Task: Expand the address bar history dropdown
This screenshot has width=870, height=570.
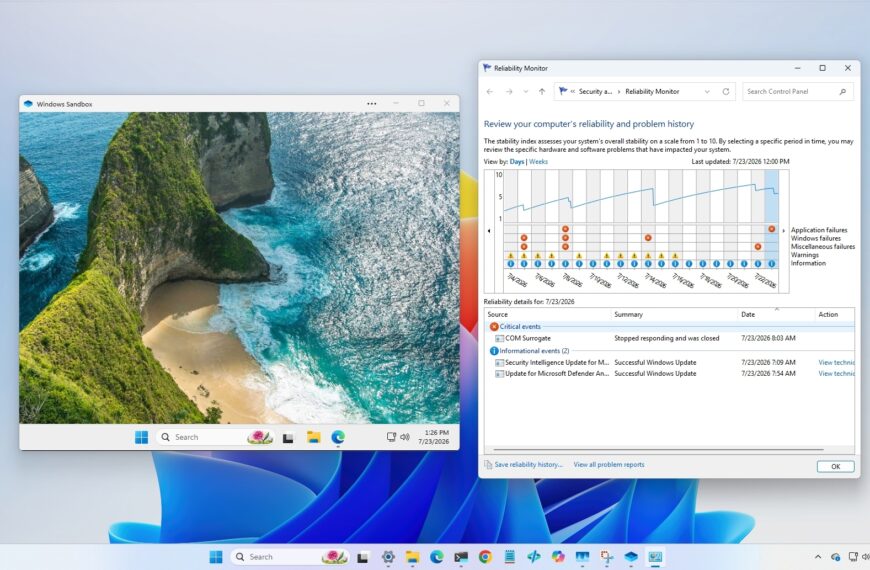Action: click(x=707, y=92)
